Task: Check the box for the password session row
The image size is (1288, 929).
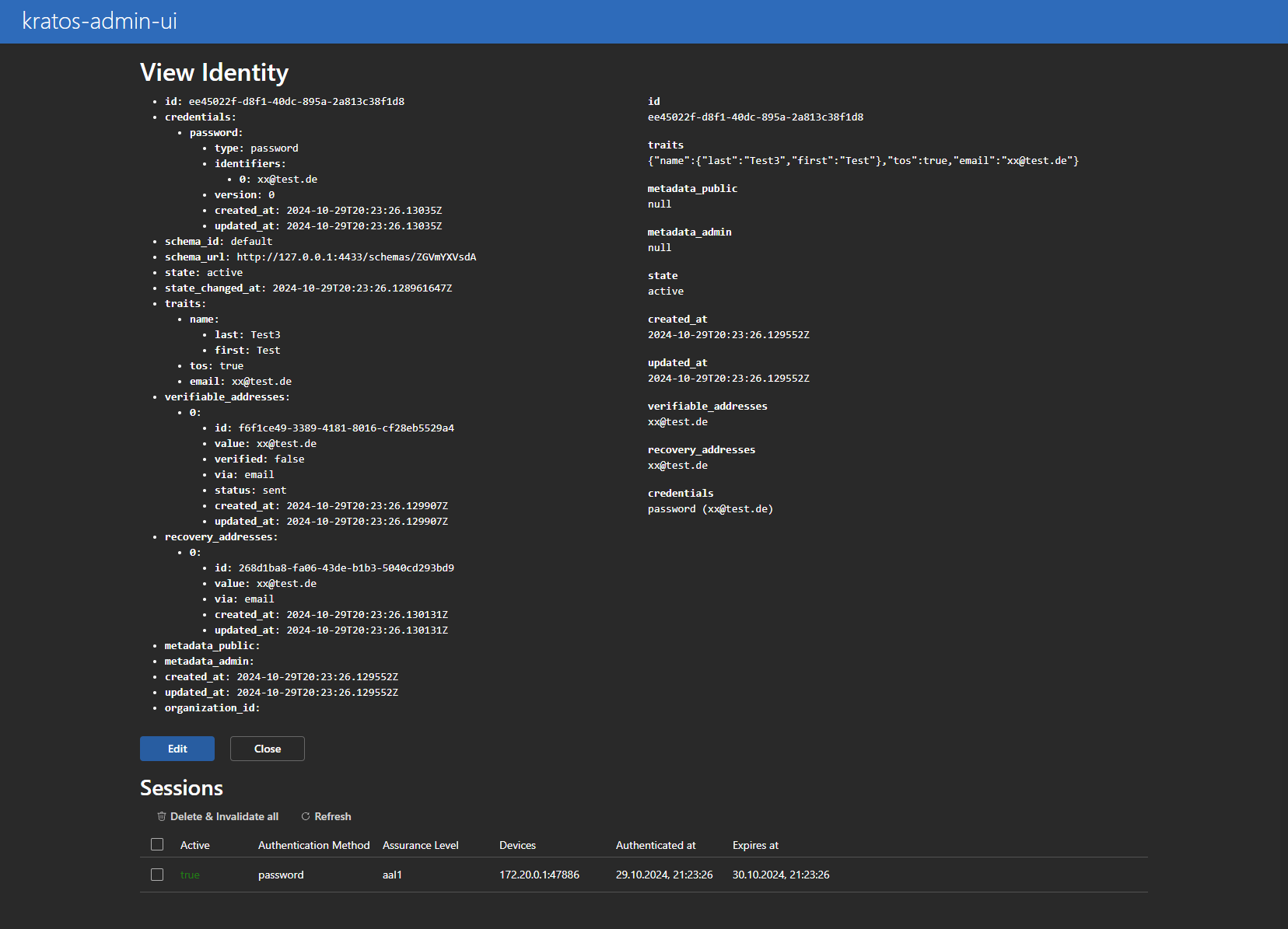Action: 157,875
